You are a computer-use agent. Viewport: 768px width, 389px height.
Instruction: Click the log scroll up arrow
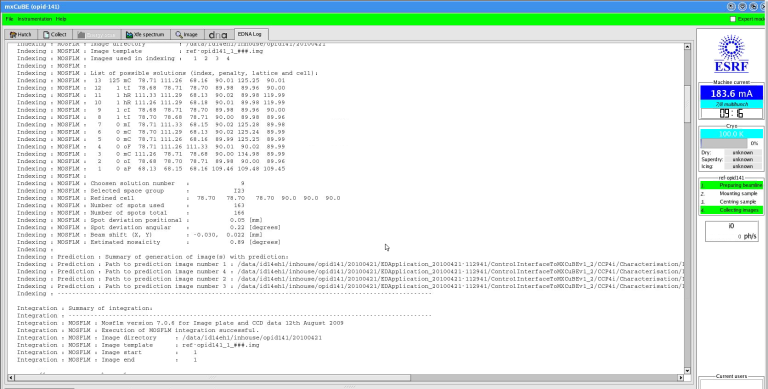(687, 47)
